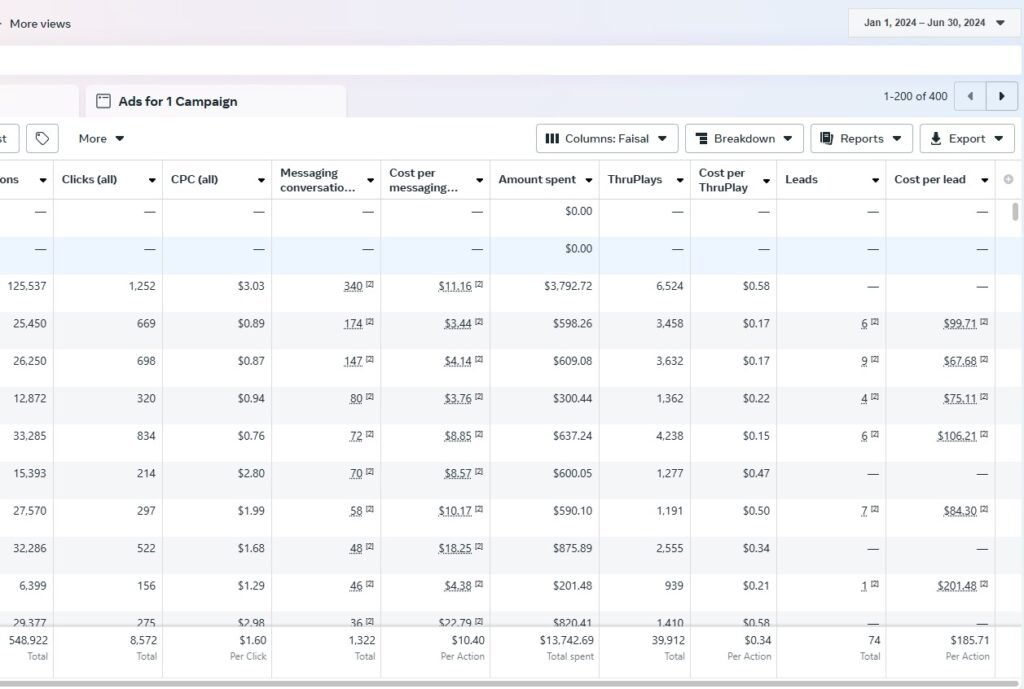The image size is (1024, 689).
Task: Click the footnote icon beside $99.71 cost per lead
Action: pyautogui.click(x=984, y=322)
